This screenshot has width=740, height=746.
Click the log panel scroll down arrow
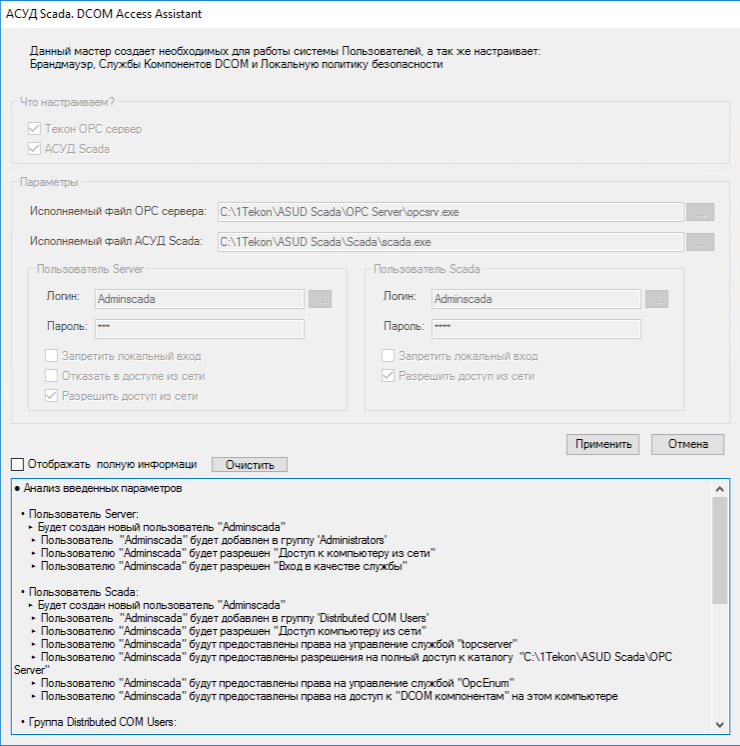click(x=719, y=724)
